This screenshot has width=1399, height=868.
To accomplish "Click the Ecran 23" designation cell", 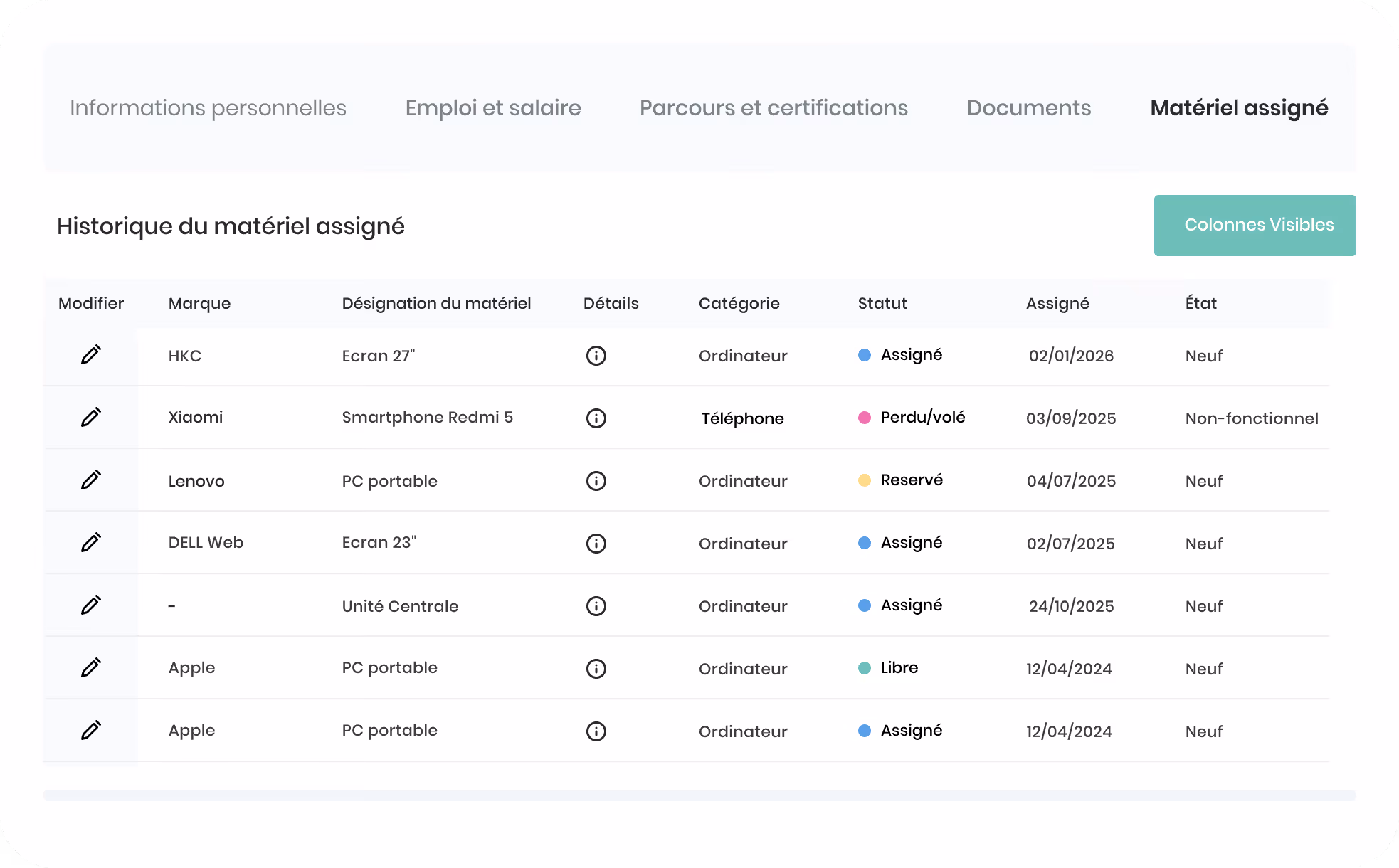I will 379,543.
